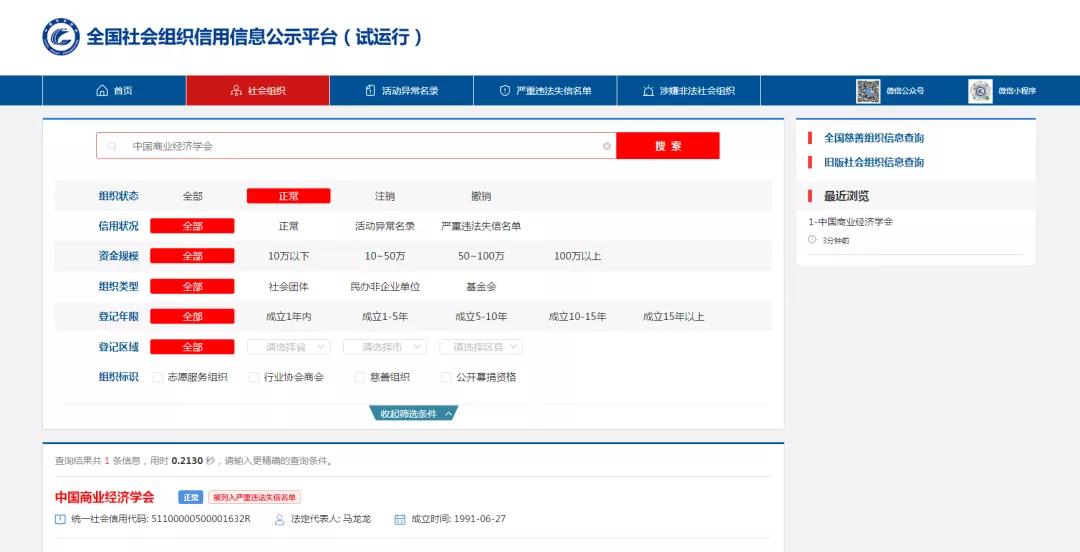Click the calendar icon beside 成立时间
The width and height of the screenshot is (1080, 552).
pyautogui.click(x=400, y=520)
